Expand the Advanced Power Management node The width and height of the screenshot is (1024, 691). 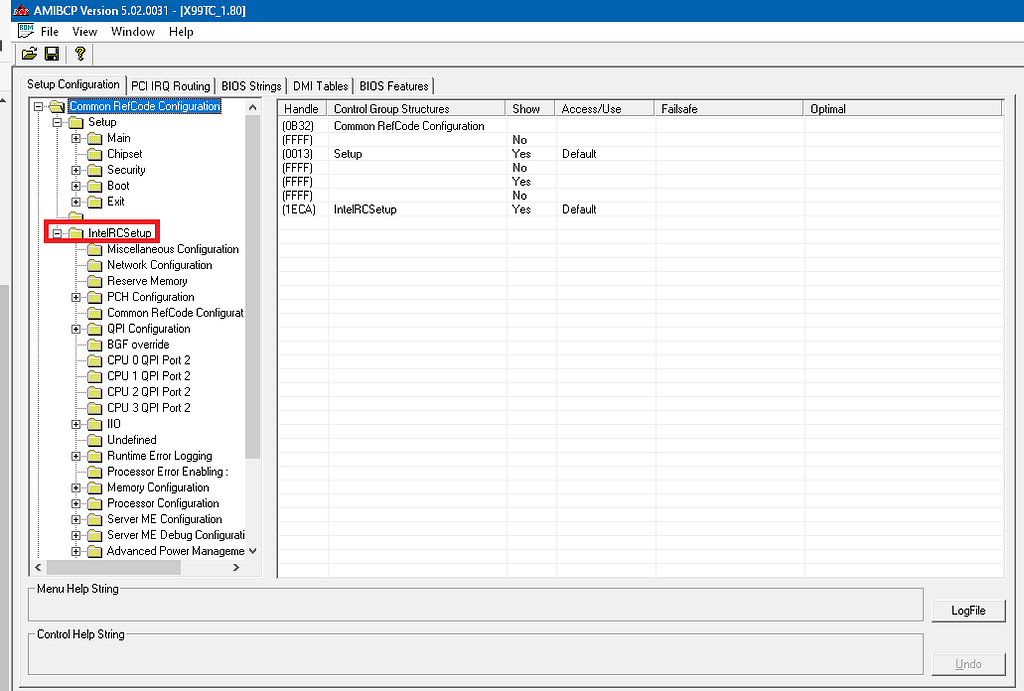click(75, 551)
